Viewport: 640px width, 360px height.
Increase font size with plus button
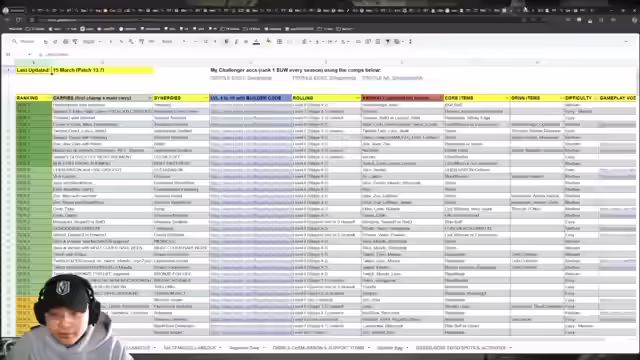tap(215, 42)
